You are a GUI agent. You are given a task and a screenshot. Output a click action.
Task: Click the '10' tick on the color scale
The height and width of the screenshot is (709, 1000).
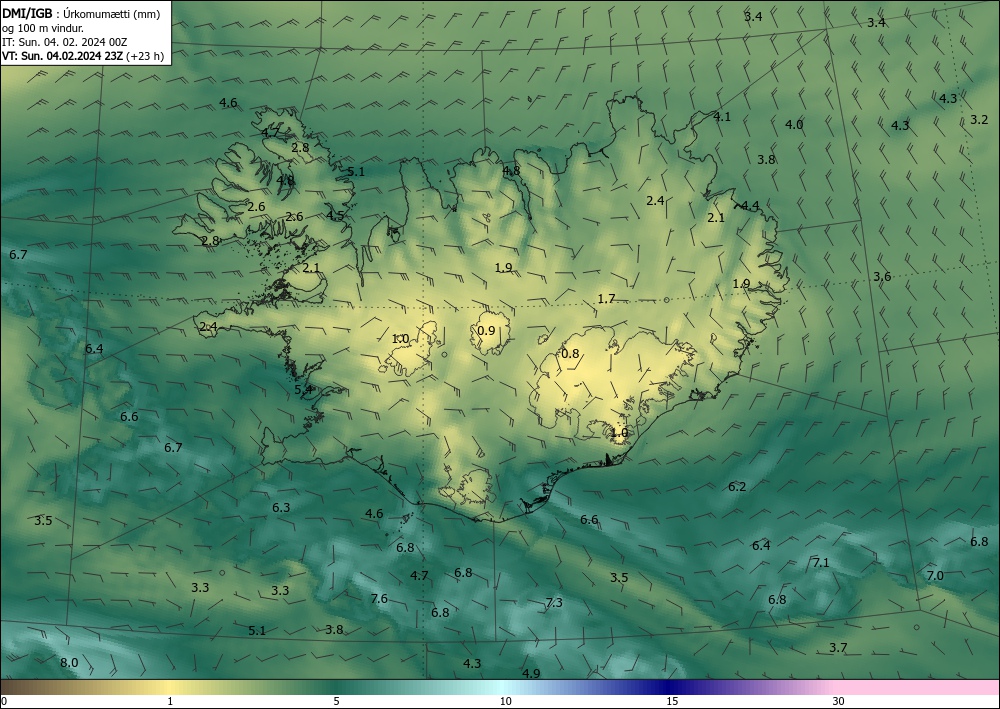click(505, 701)
